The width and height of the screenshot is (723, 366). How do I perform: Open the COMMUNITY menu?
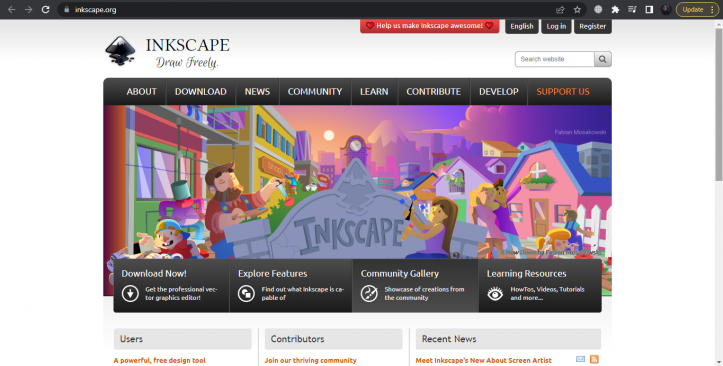click(315, 92)
